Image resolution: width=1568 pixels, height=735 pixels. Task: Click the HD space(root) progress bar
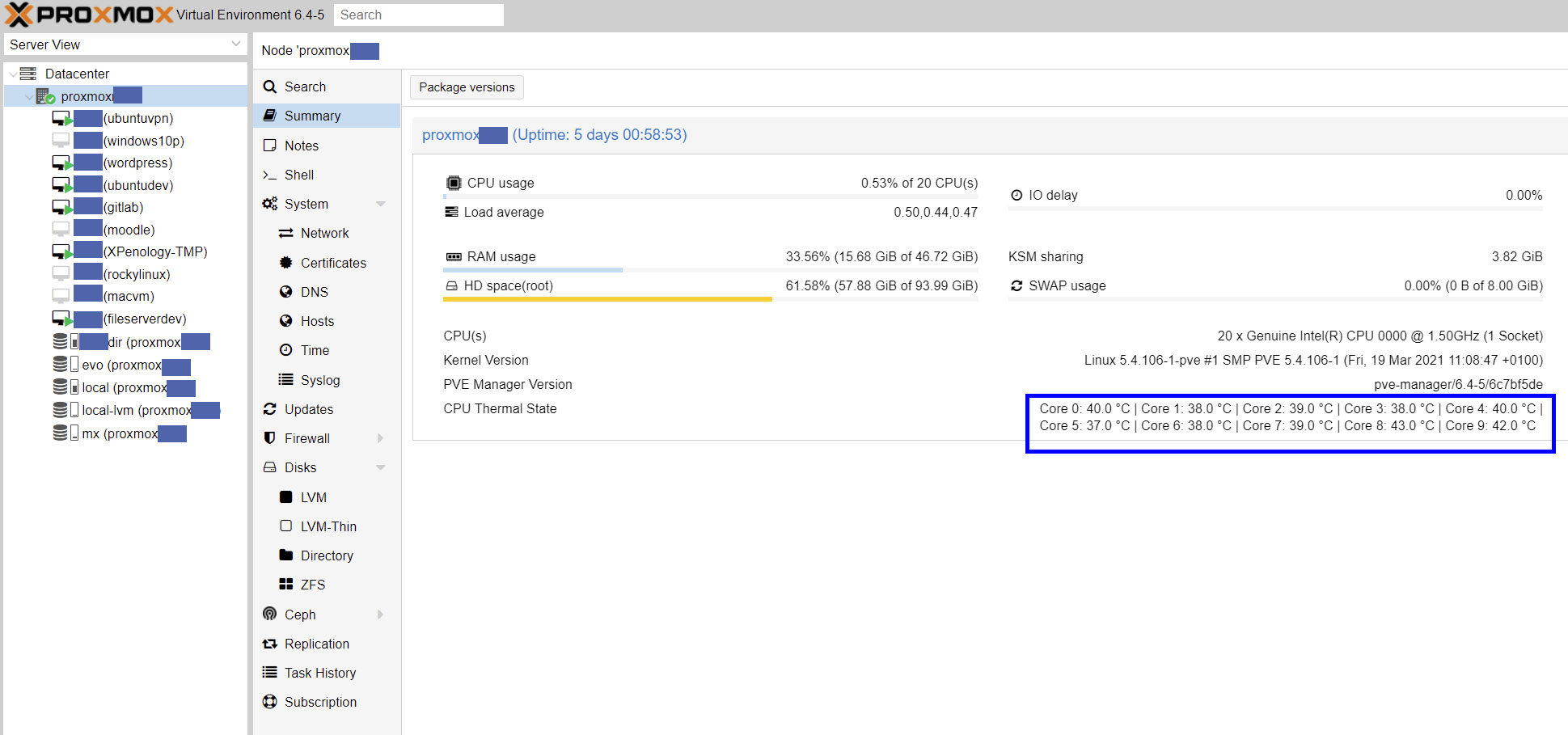point(710,299)
